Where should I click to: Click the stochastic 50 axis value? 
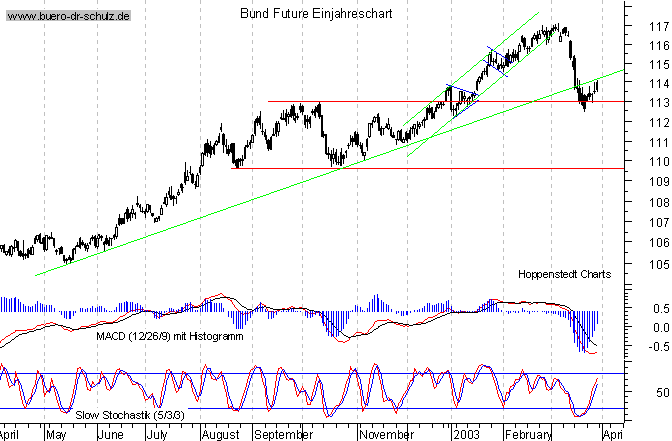coord(663,393)
